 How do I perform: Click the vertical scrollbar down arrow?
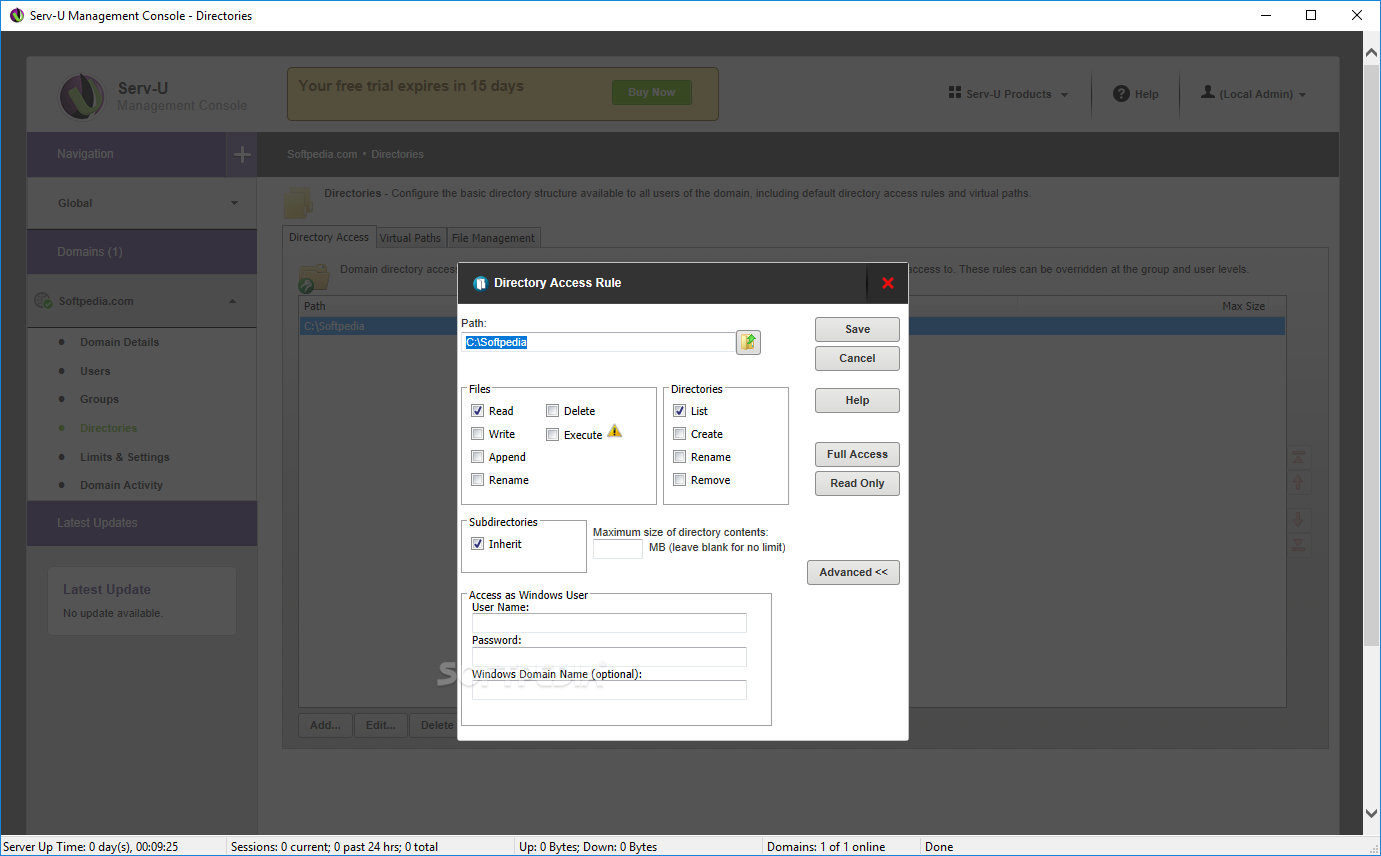point(1372,814)
